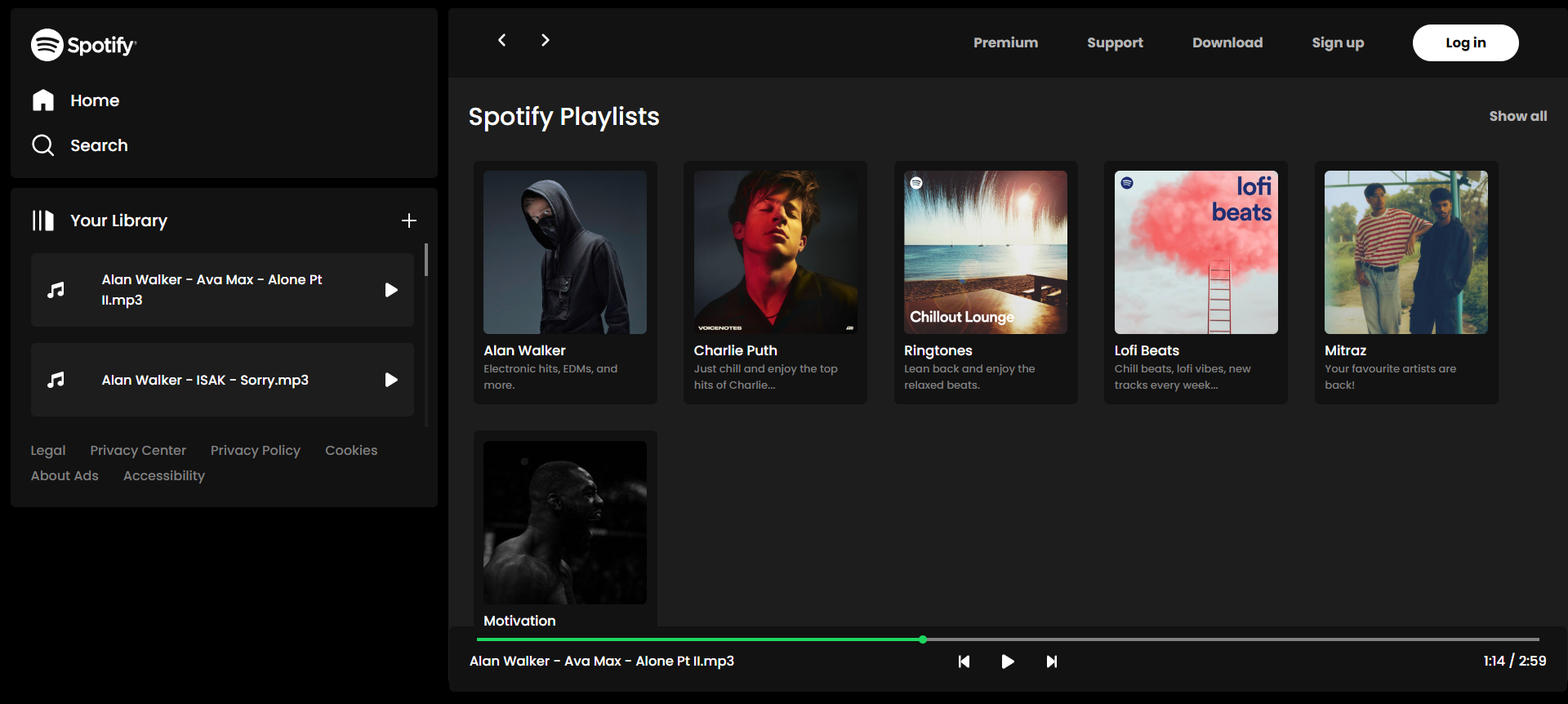1568x704 pixels.
Task: Click the 'Motivation' playlist title text
Action: 519,621
